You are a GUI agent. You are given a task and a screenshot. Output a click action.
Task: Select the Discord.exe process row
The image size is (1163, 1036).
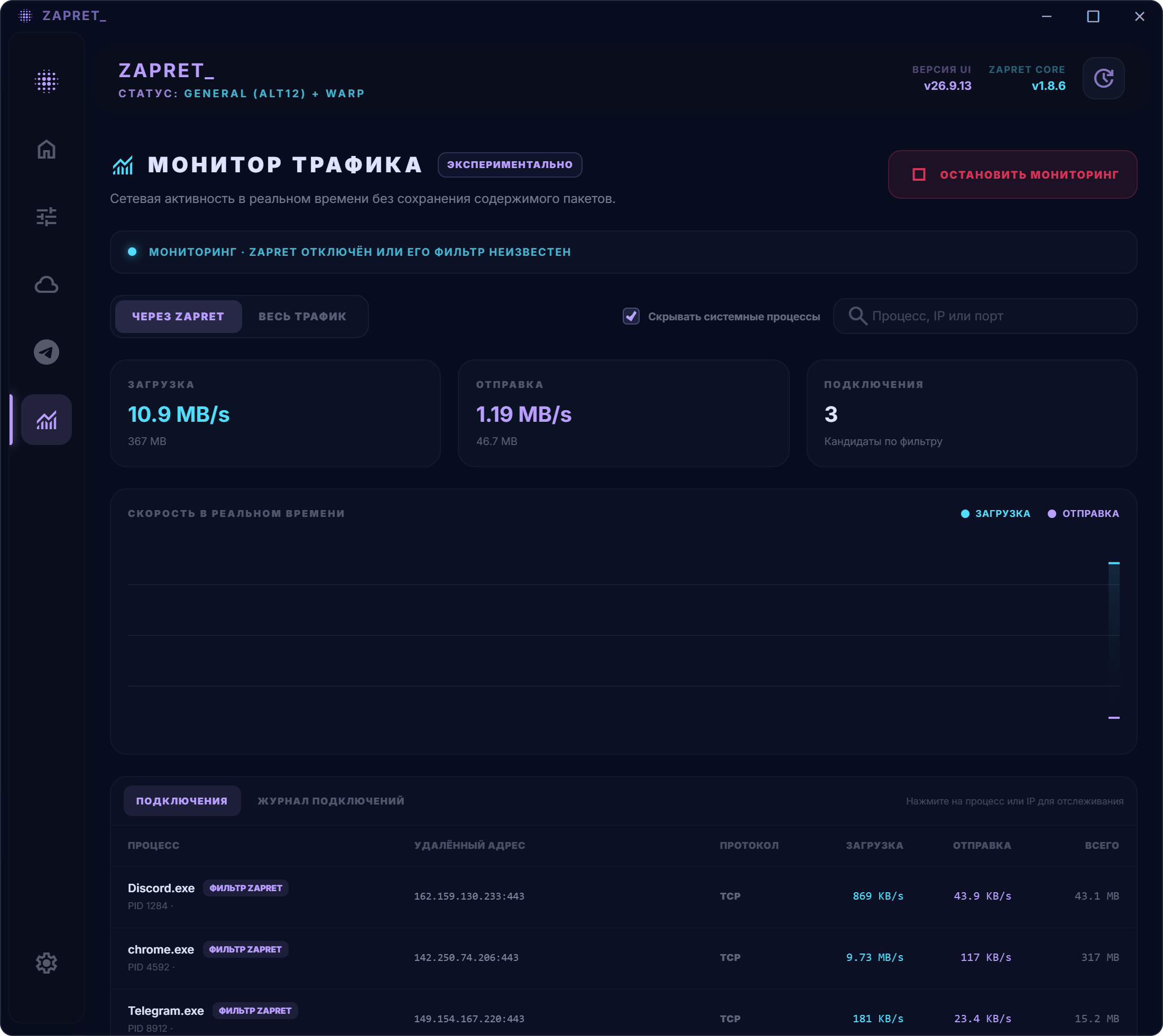click(x=623, y=896)
